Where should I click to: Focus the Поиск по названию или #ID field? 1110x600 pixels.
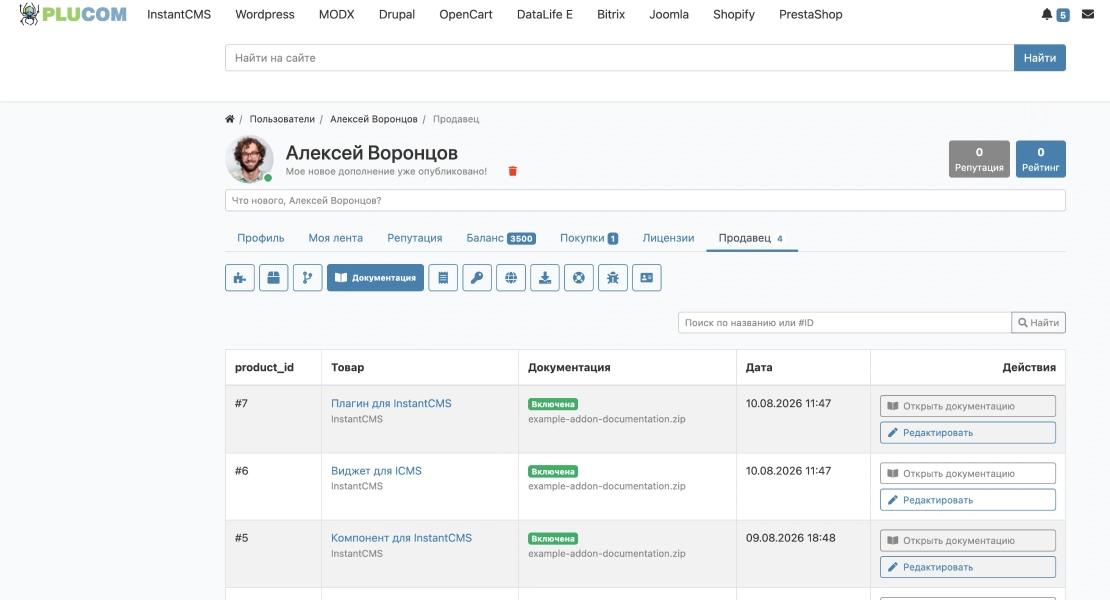click(x=845, y=323)
